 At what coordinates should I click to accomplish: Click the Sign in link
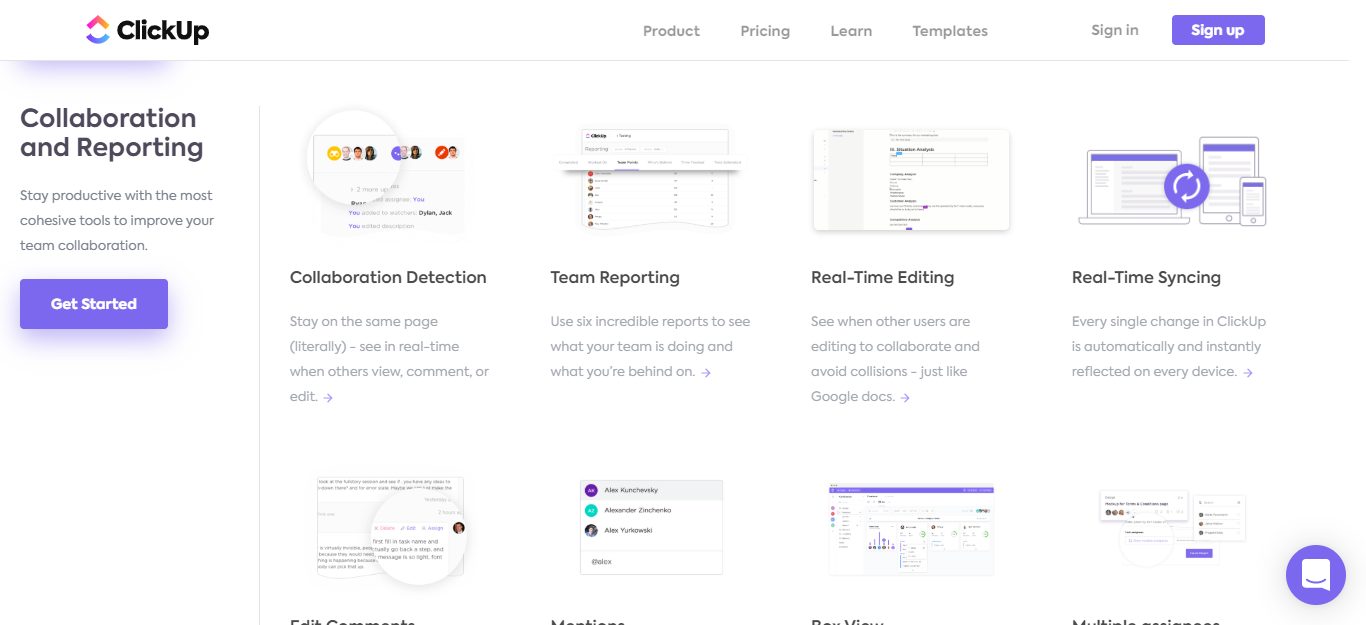(x=1115, y=30)
